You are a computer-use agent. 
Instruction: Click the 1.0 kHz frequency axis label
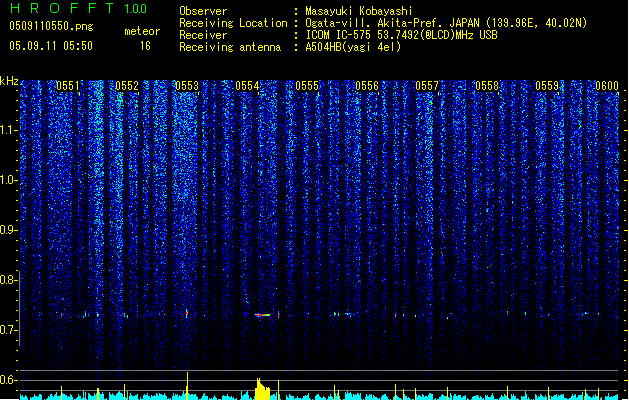(x=8, y=180)
